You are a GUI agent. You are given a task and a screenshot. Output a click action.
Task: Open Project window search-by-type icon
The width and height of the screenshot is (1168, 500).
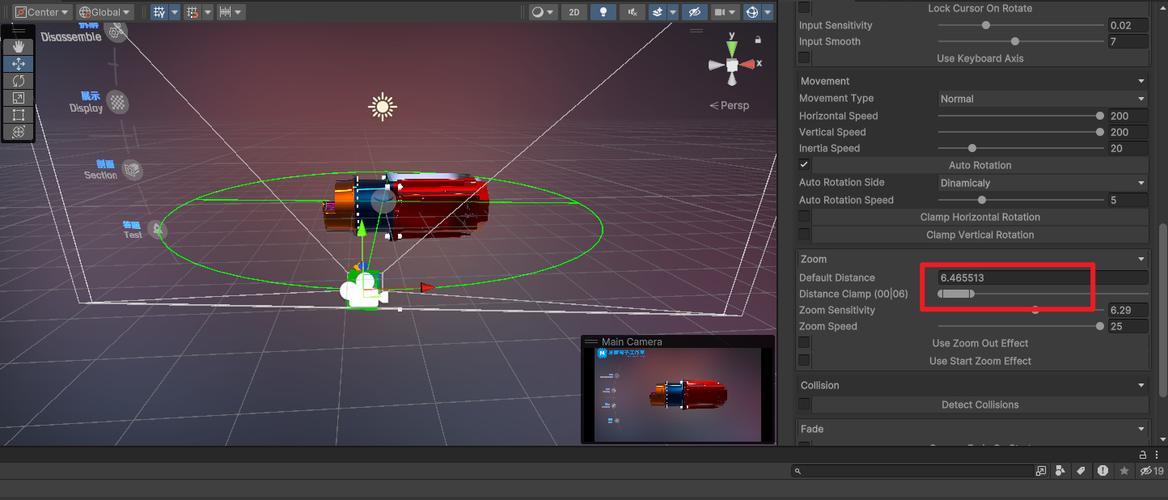(1059, 471)
